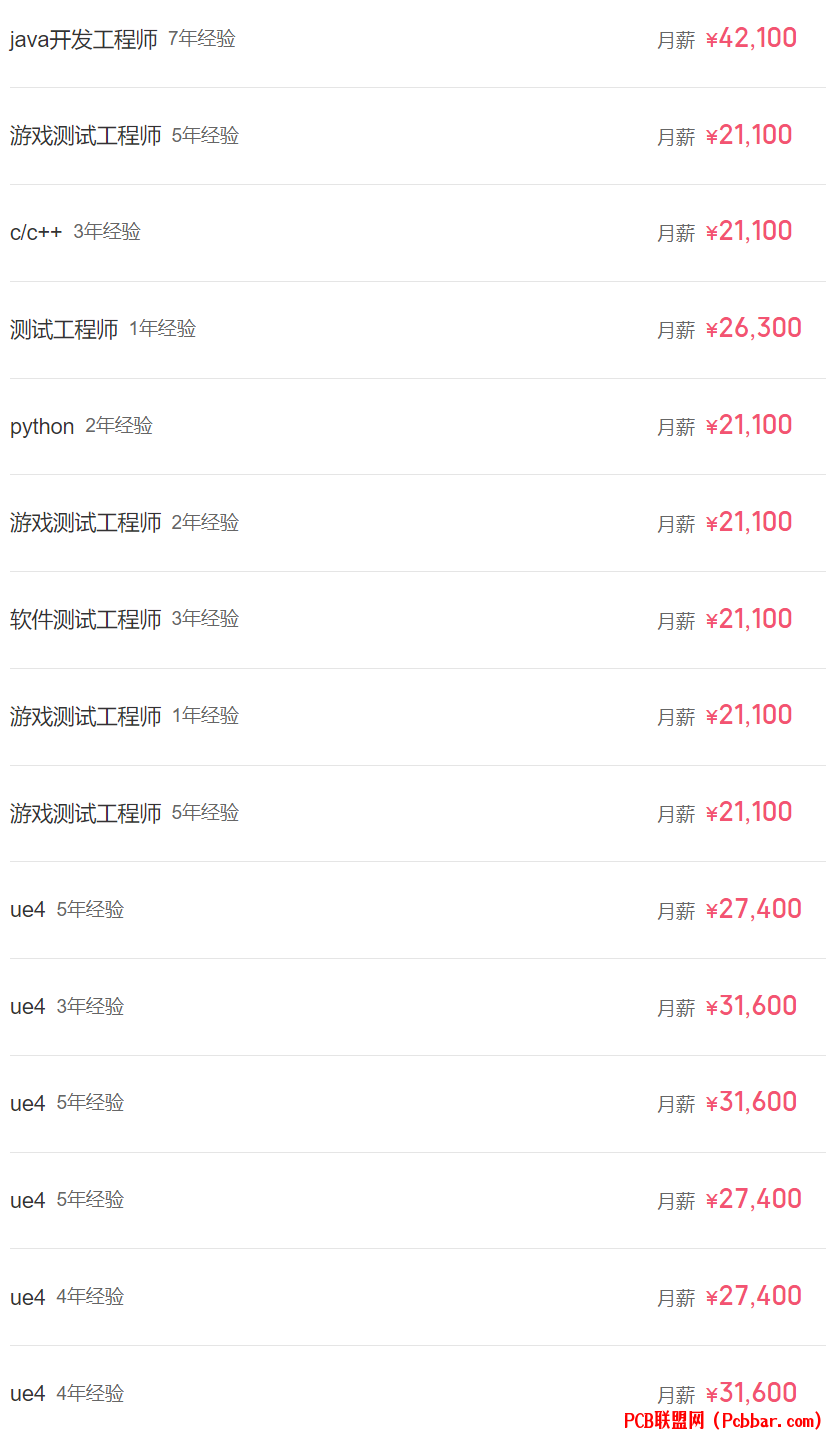
Task: Click ¥31,600 salary in ue4 4年经验 row
Action: pyautogui.click(x=751, y=1393)
